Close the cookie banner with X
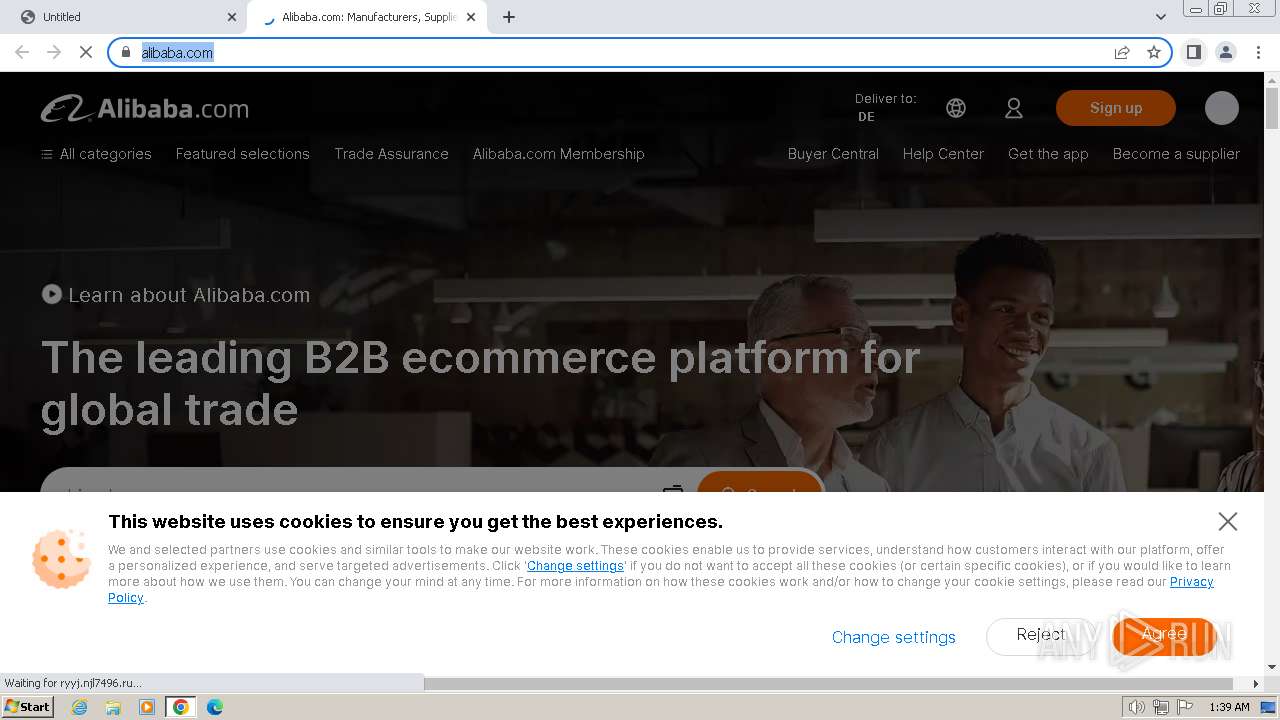This screenshot has height=720, width=1280. click(x=1228, y=521)
